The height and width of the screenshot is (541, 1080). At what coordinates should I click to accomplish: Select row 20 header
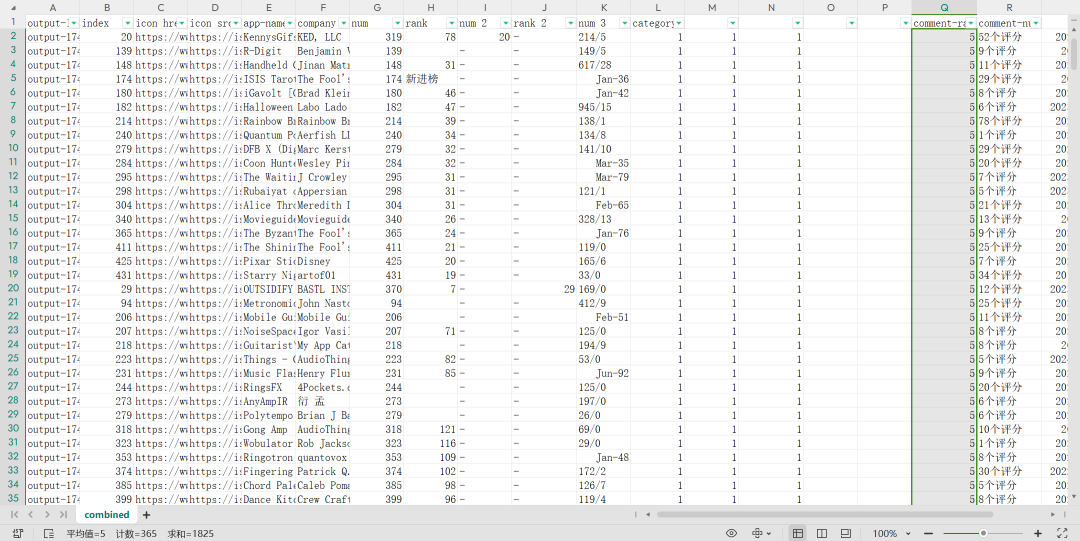(x=13, y=289)
